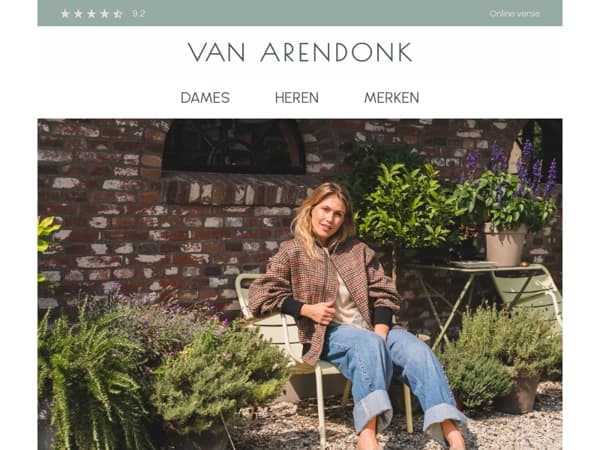
Task: Open the MERKEN brands page
Action: pos(391,98)
